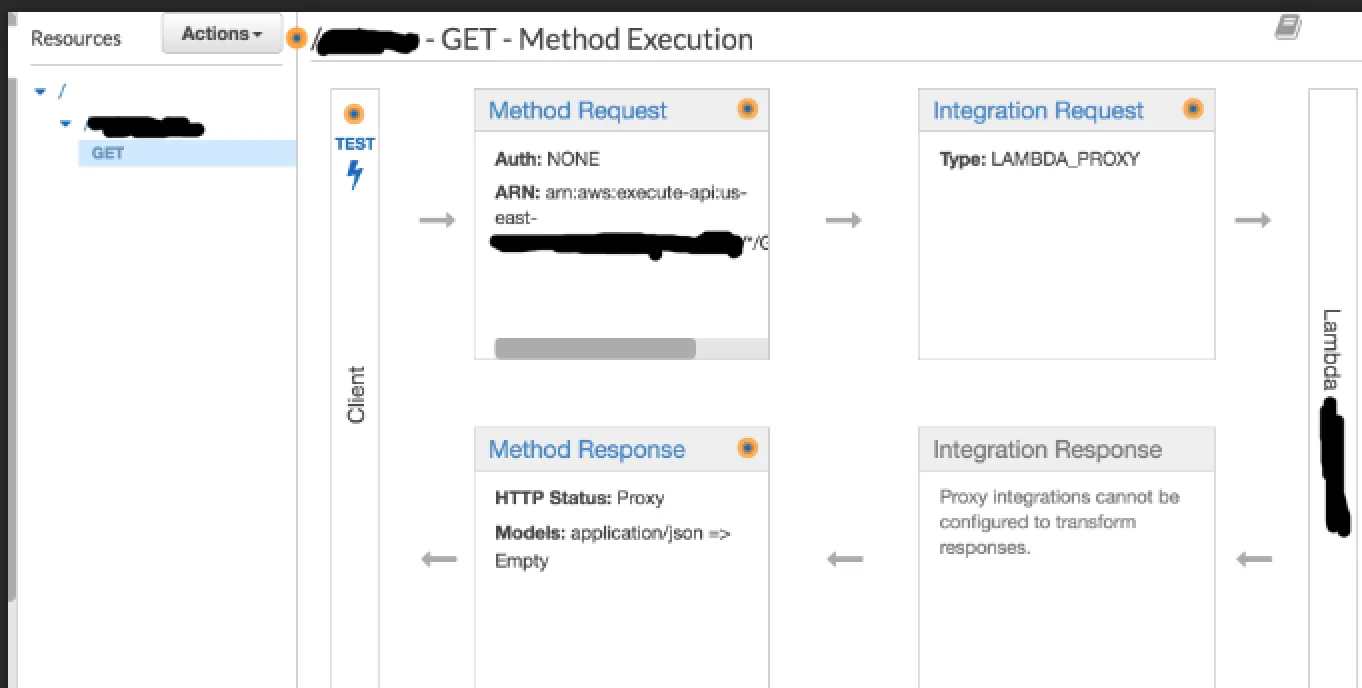The image size is (1362, 688).
Task: Click the Lambda function label on right
Action: [x=1331, y=350]
